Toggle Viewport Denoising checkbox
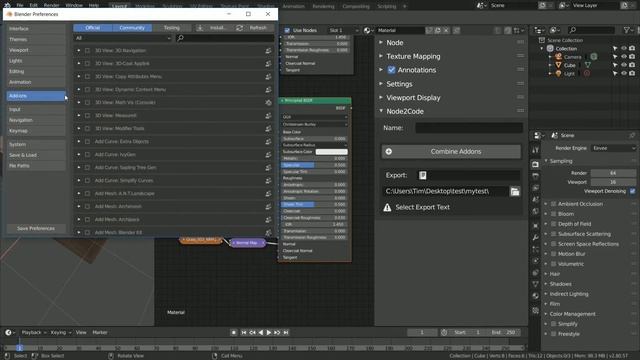 pyautogui.click(x=632, y=191)
